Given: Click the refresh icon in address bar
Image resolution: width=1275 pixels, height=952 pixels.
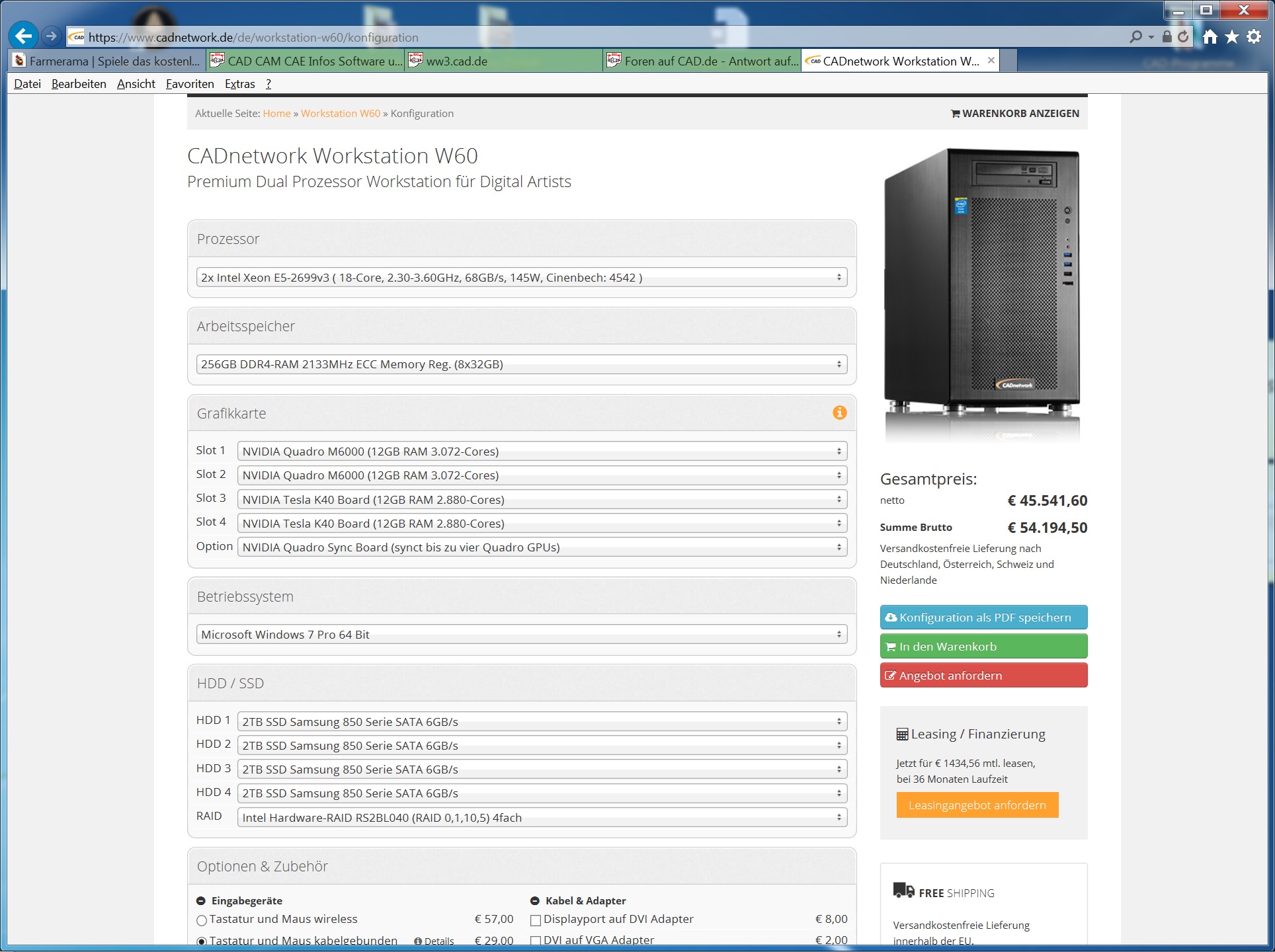Looking at the screenshot, I should 1183,37.
